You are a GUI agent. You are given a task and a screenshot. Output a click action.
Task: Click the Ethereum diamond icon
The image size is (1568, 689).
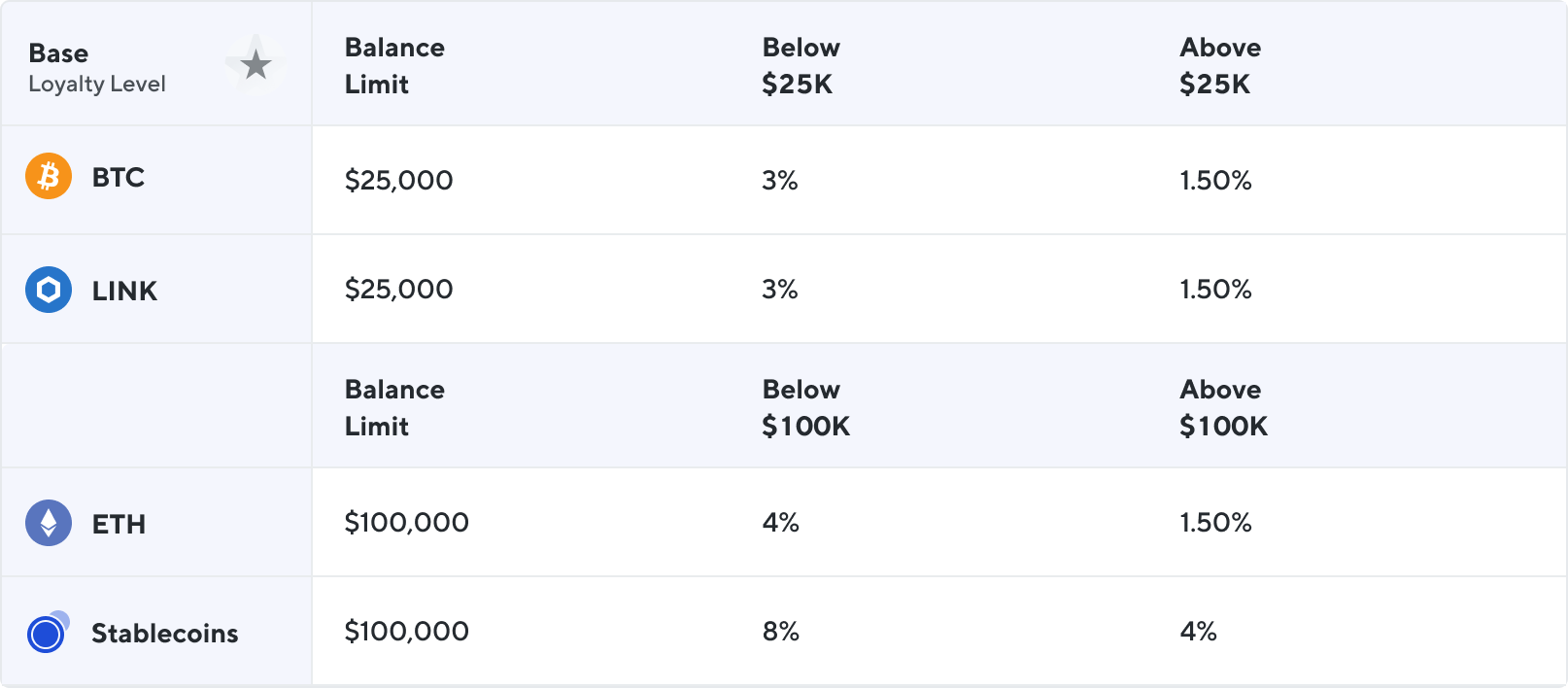click(x=49, y=523)
